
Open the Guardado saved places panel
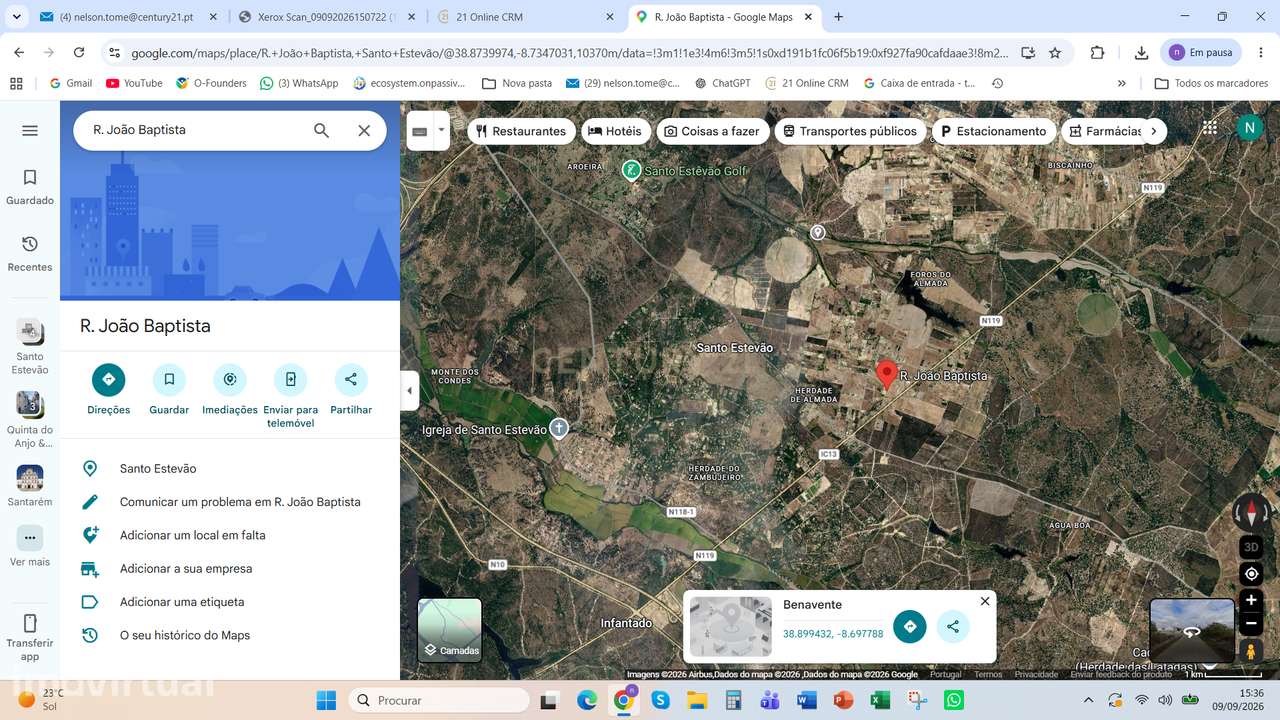(x=30, y=186)
